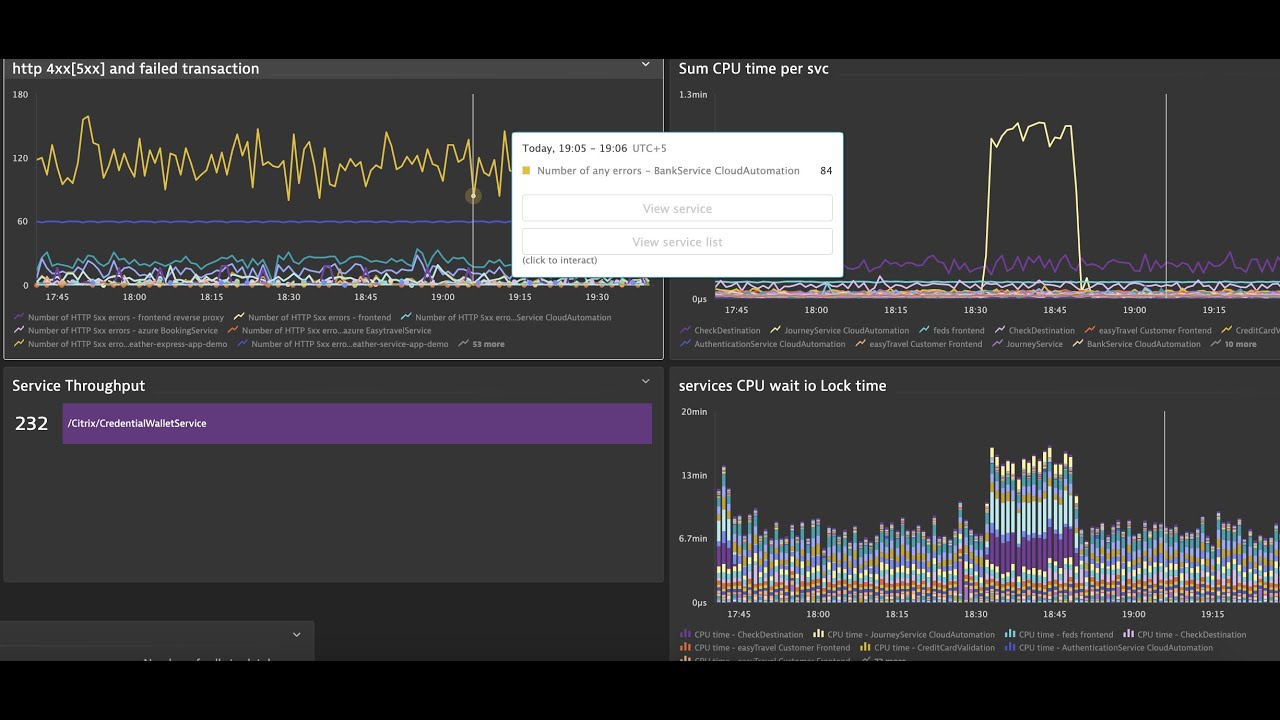Open the Service Throughput tile chevron menu
The height and width of the screenshot is (720, 1280).
click(645, 382)
